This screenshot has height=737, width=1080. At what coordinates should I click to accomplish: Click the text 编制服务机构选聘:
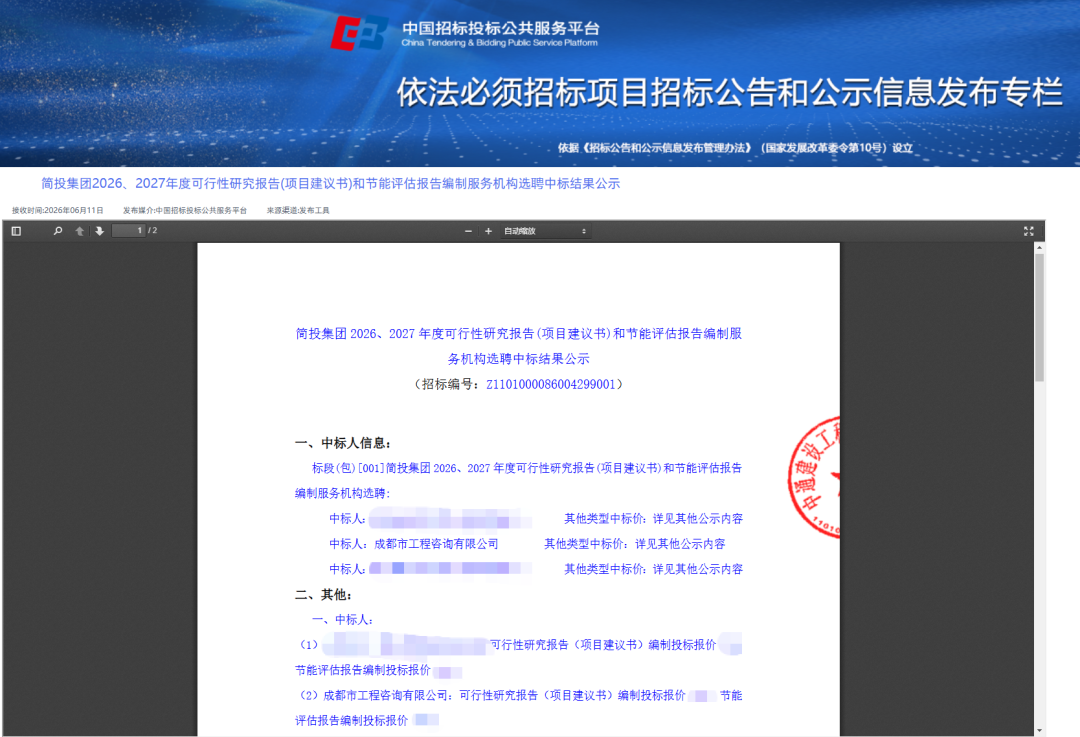click(x=343, y=494)
